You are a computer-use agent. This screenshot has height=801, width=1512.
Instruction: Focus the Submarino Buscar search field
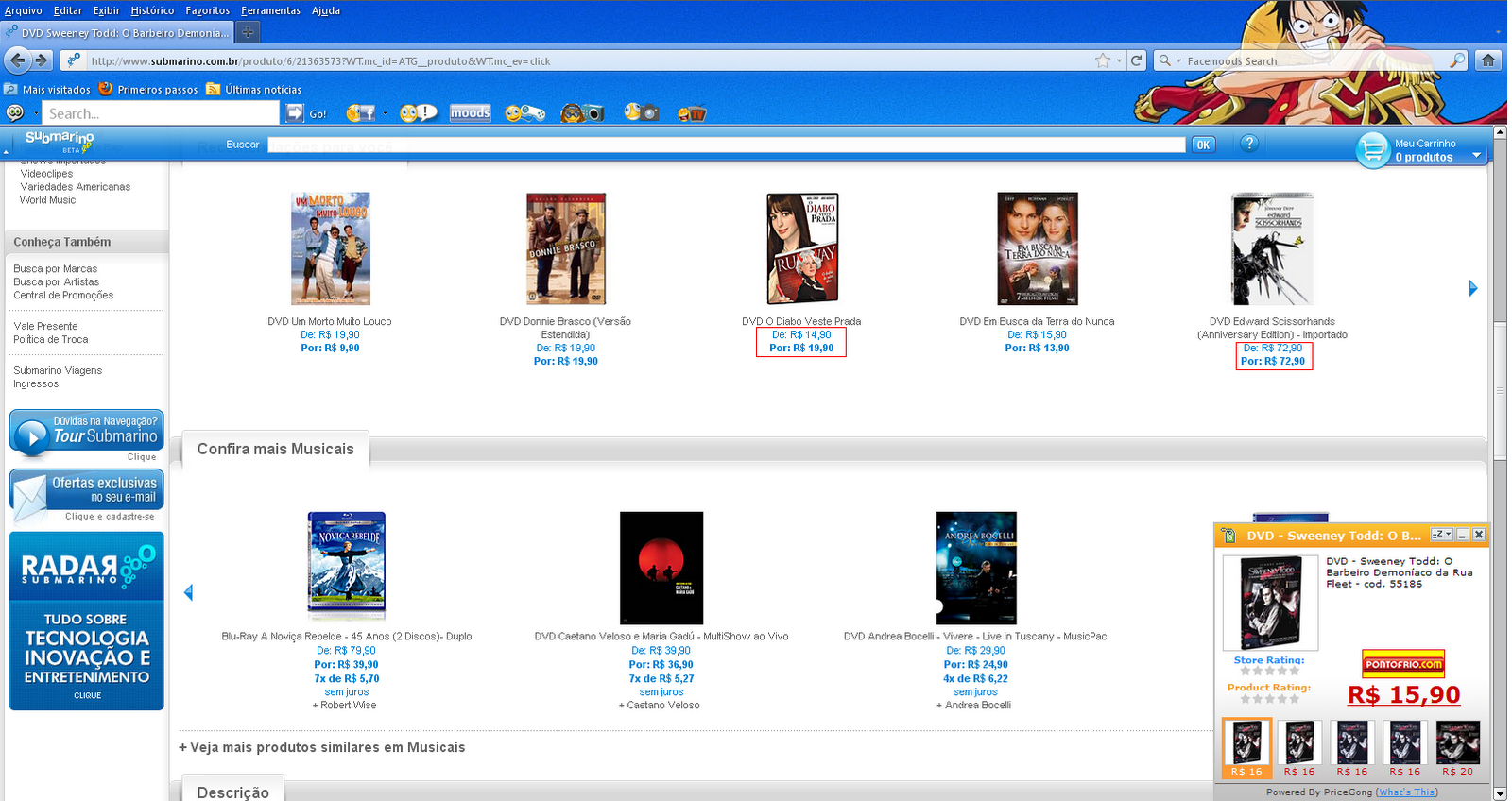726,145
